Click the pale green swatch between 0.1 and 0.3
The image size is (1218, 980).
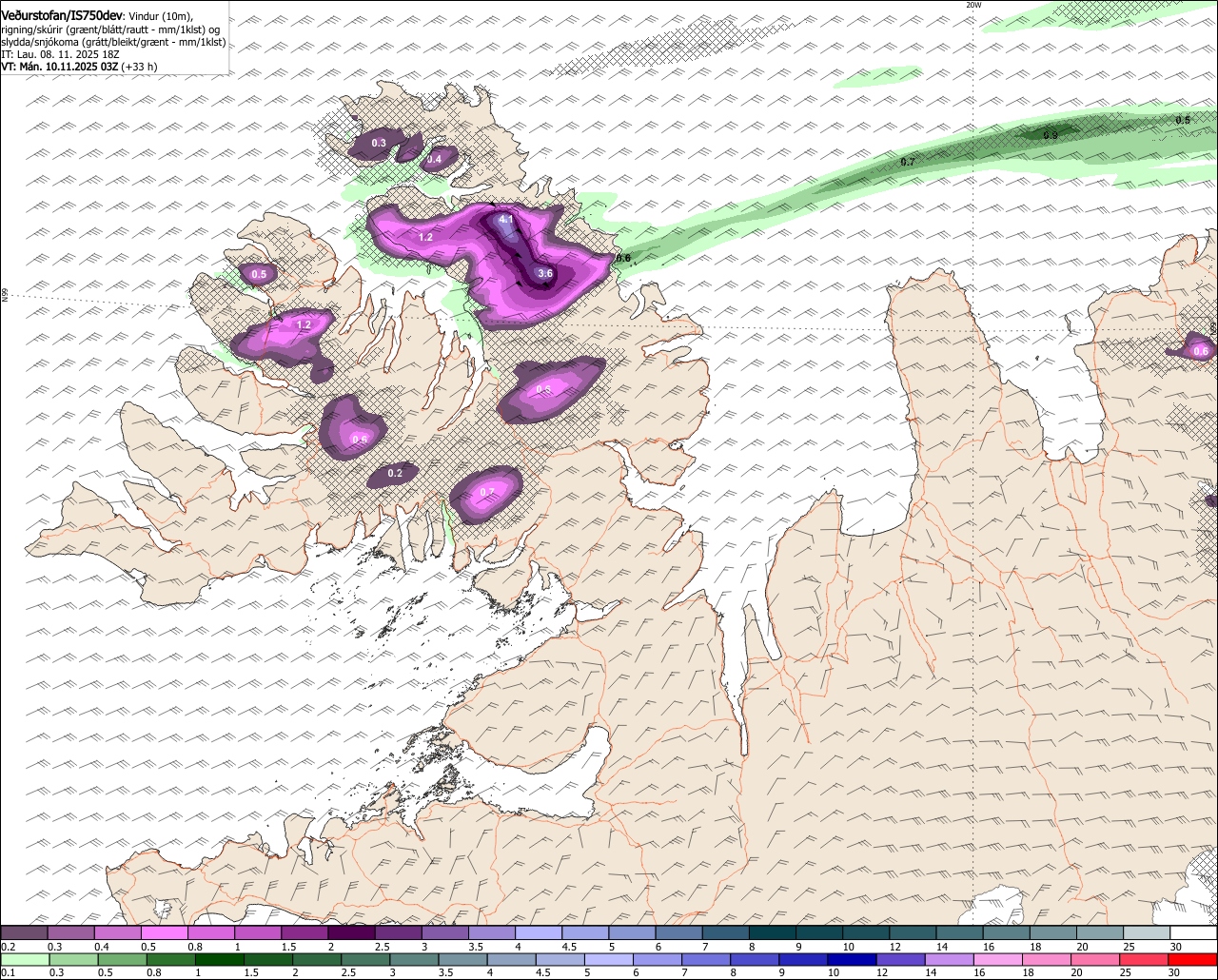click(x=24, y=960)
